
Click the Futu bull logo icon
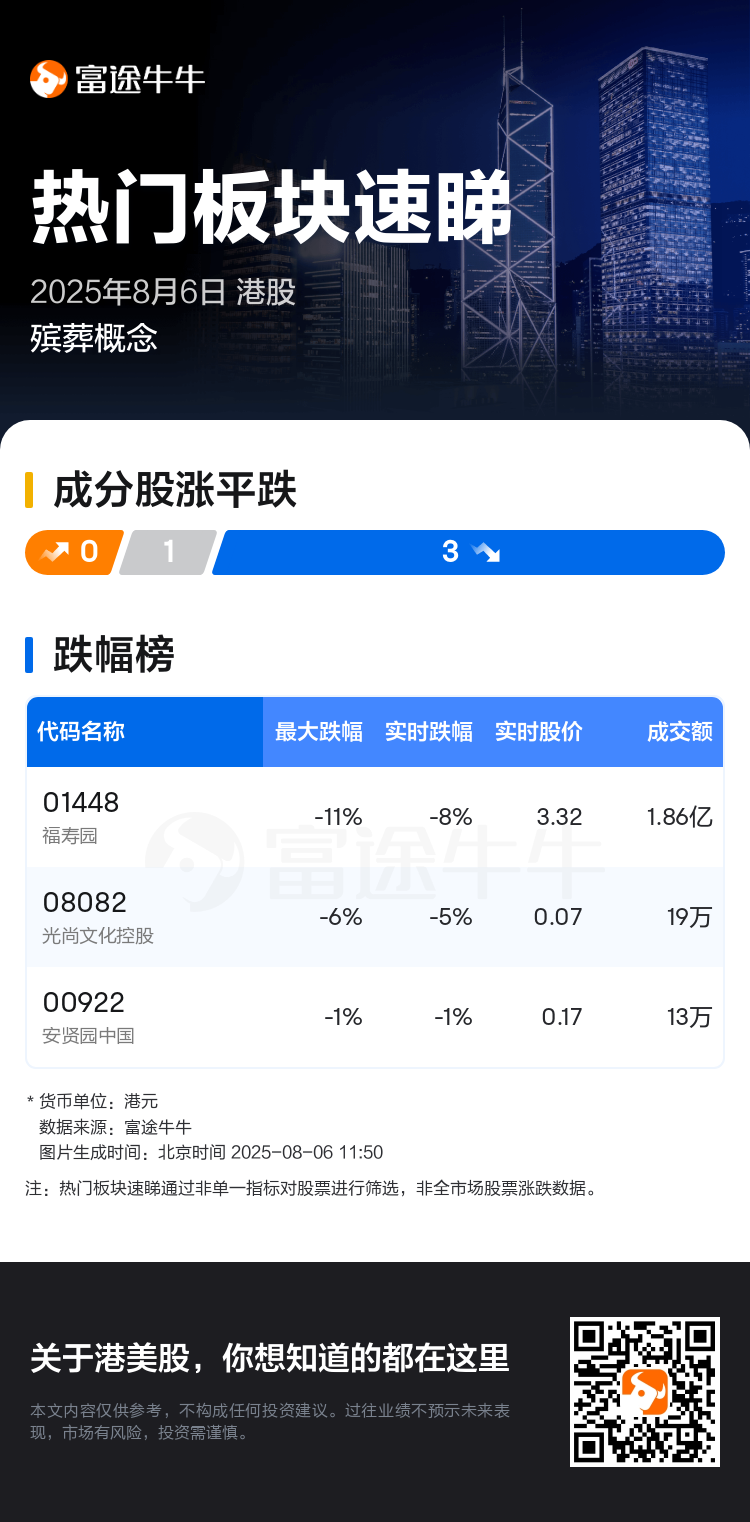tap(48, 79)
